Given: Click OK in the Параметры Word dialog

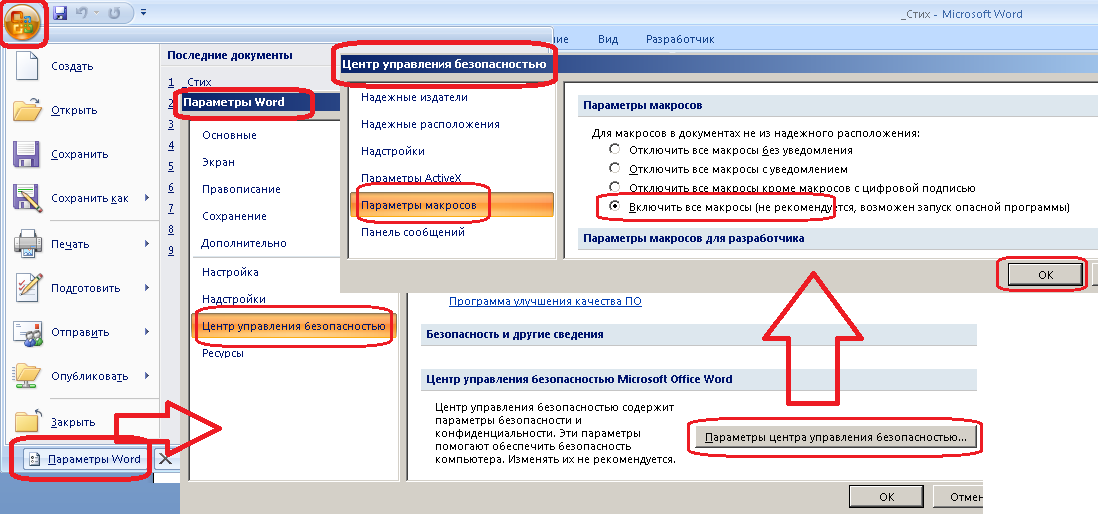Looking at the screenshot, I should pos(887,496).
